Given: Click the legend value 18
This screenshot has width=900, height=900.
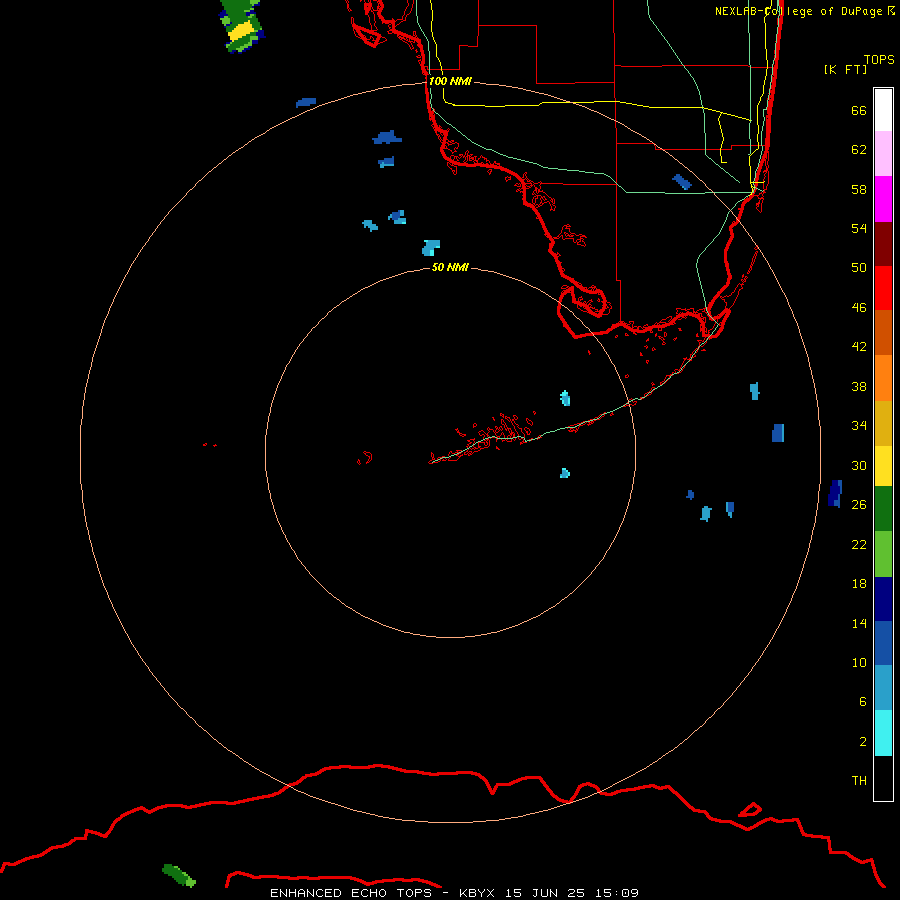Looking at the screenshot, I should [859, 584].
